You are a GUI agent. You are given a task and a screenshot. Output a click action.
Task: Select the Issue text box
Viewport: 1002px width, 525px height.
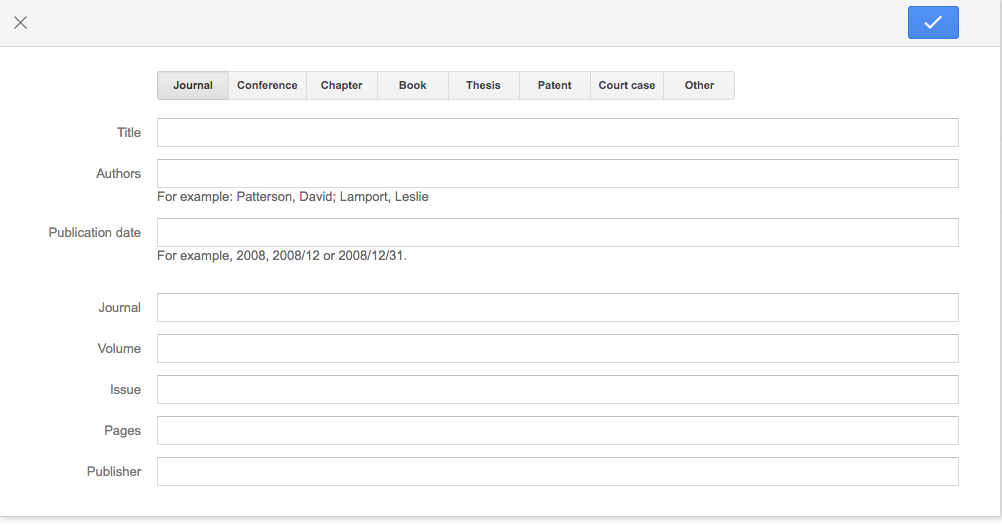tap(557, 390)
